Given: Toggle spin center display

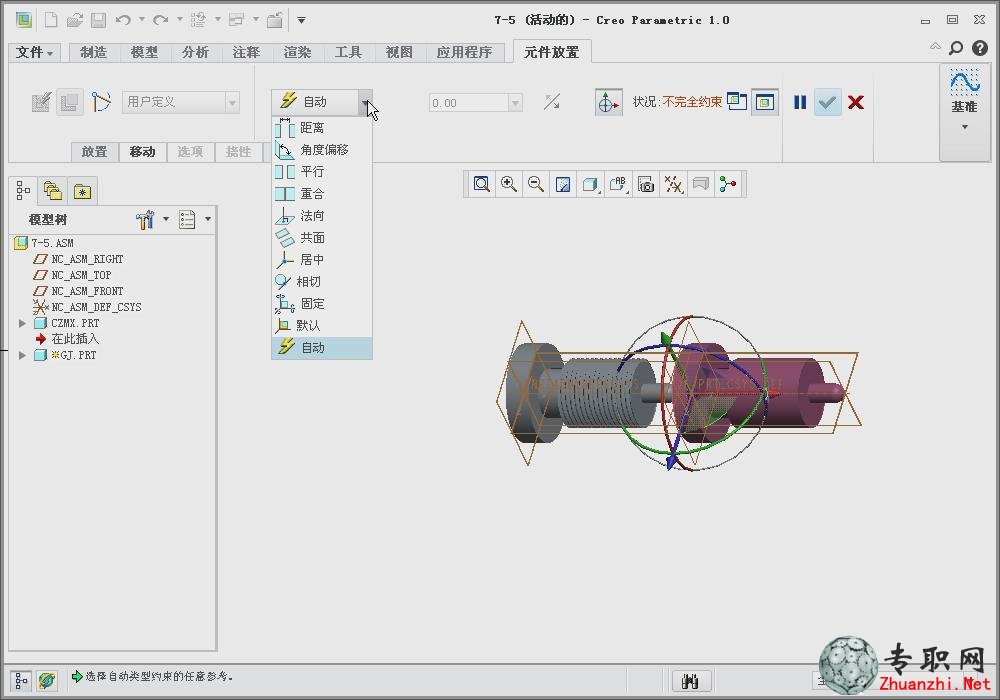Looking at the screenshot, I should (x=728, y=185).
